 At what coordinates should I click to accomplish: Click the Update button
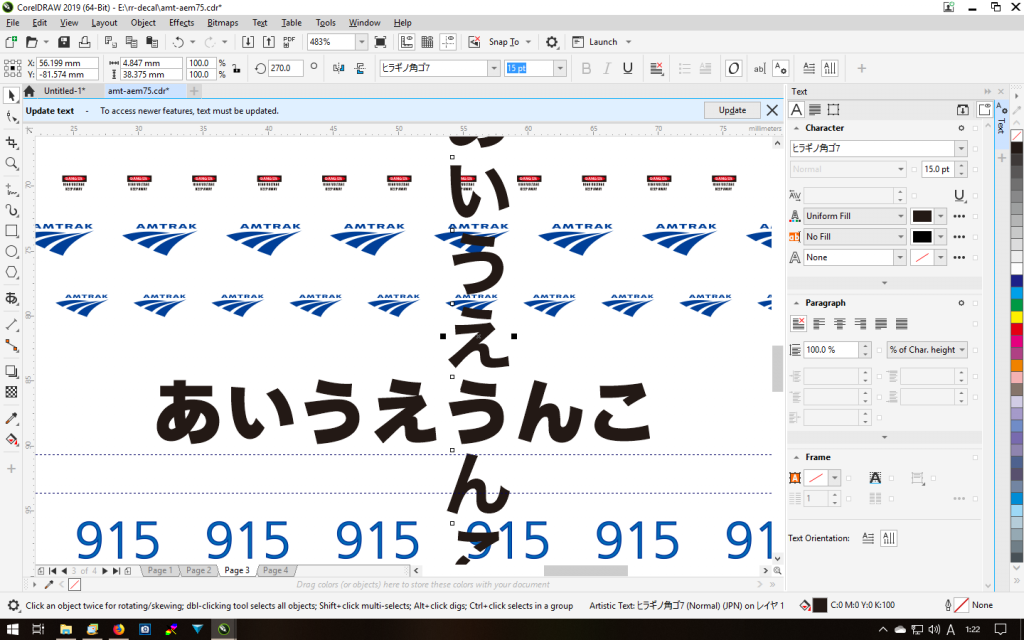pos(732,110)
